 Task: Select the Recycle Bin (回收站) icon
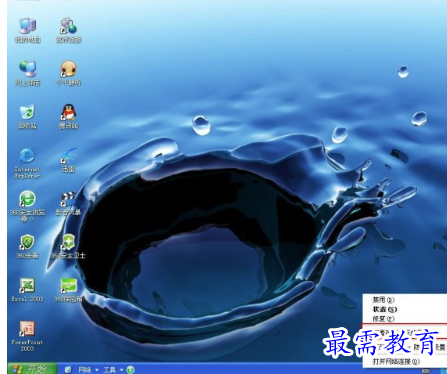pyautogui.click(x=27, y=116)
